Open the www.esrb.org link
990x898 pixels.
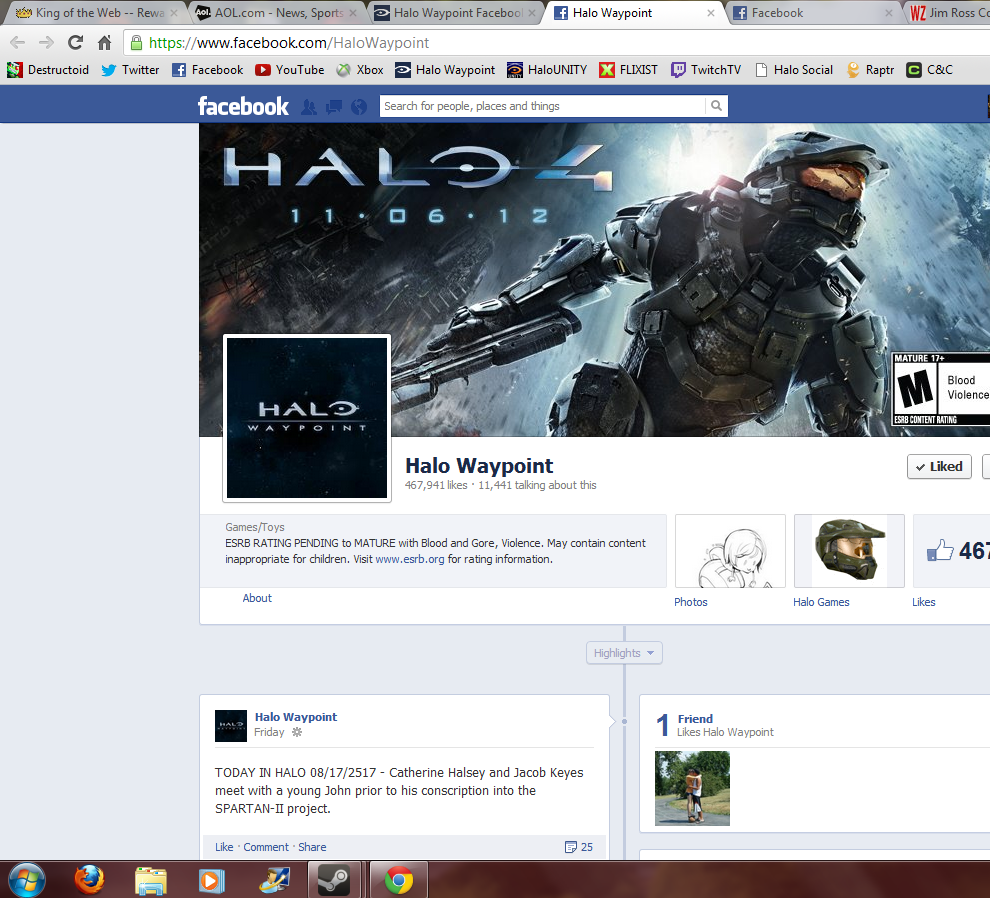410,559
